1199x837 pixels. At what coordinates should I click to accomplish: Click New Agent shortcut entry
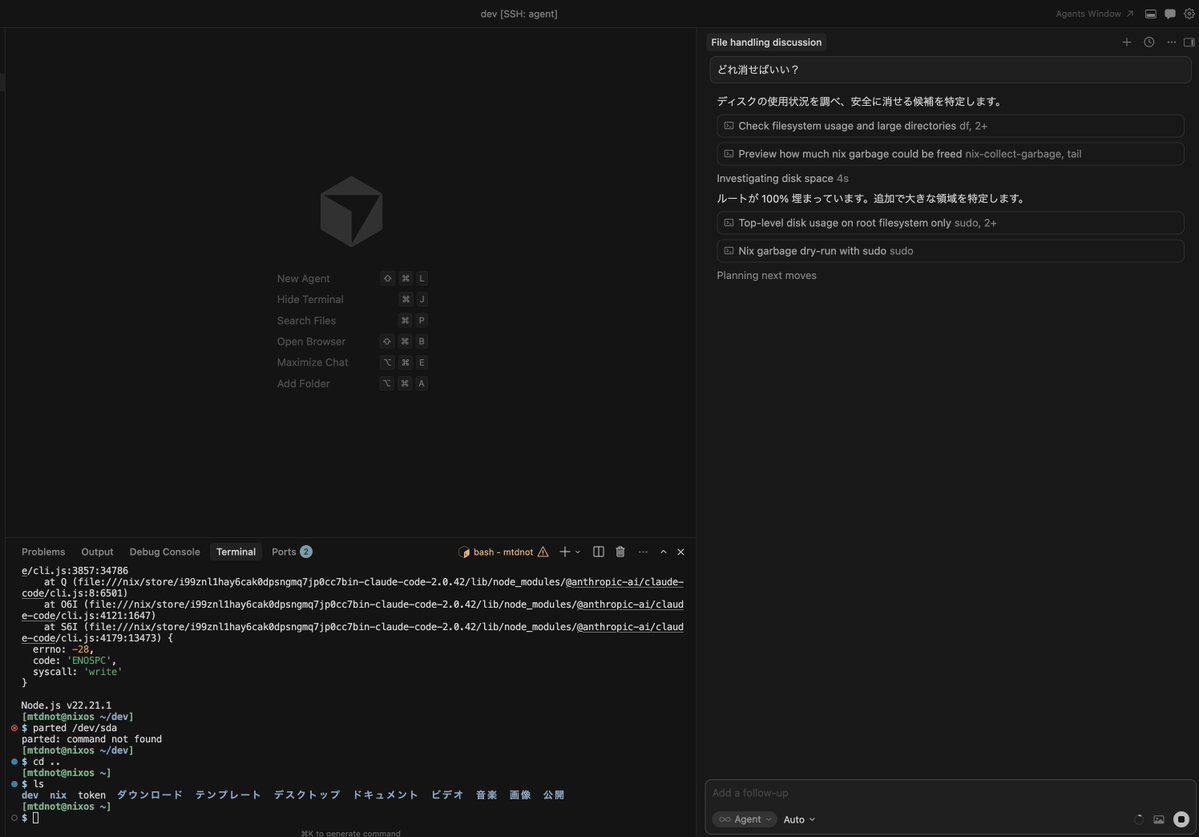click(351, 278)
